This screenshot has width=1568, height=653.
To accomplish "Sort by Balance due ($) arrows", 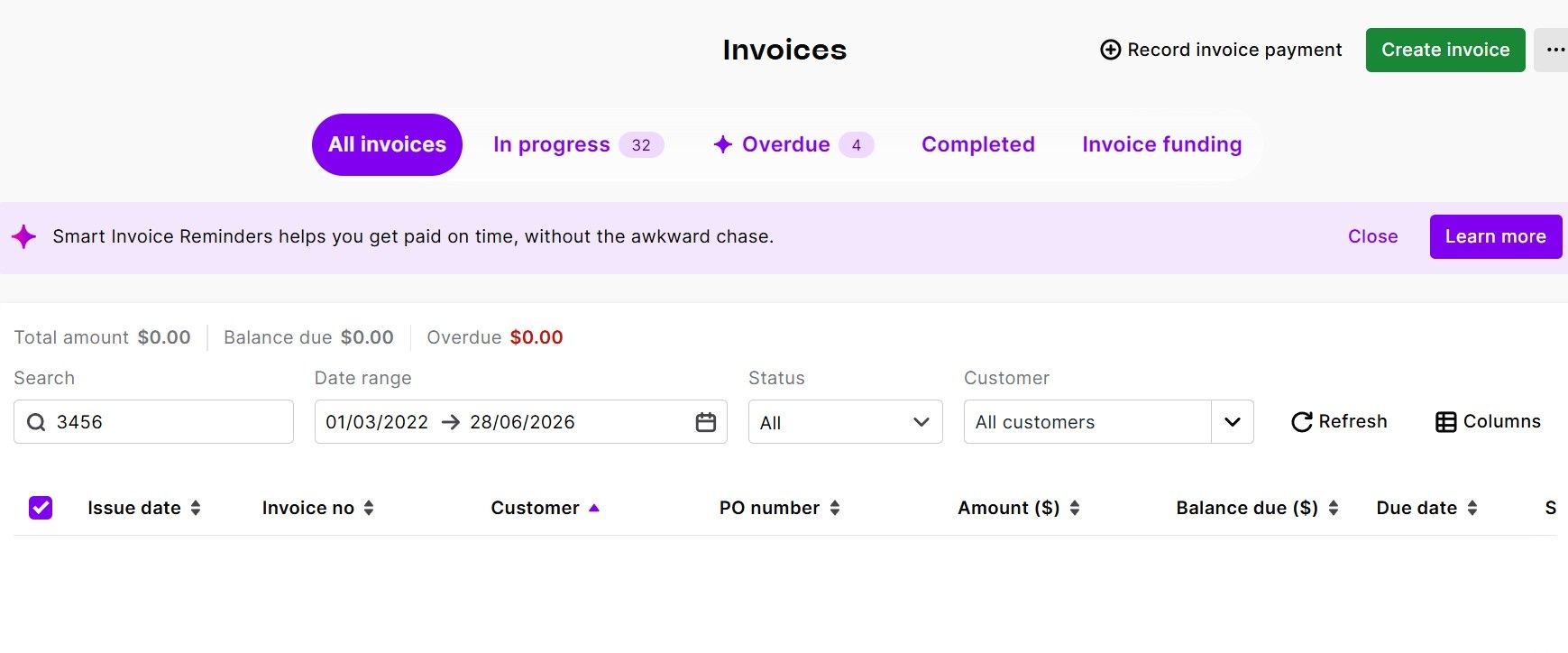I will coord(1334,508).
